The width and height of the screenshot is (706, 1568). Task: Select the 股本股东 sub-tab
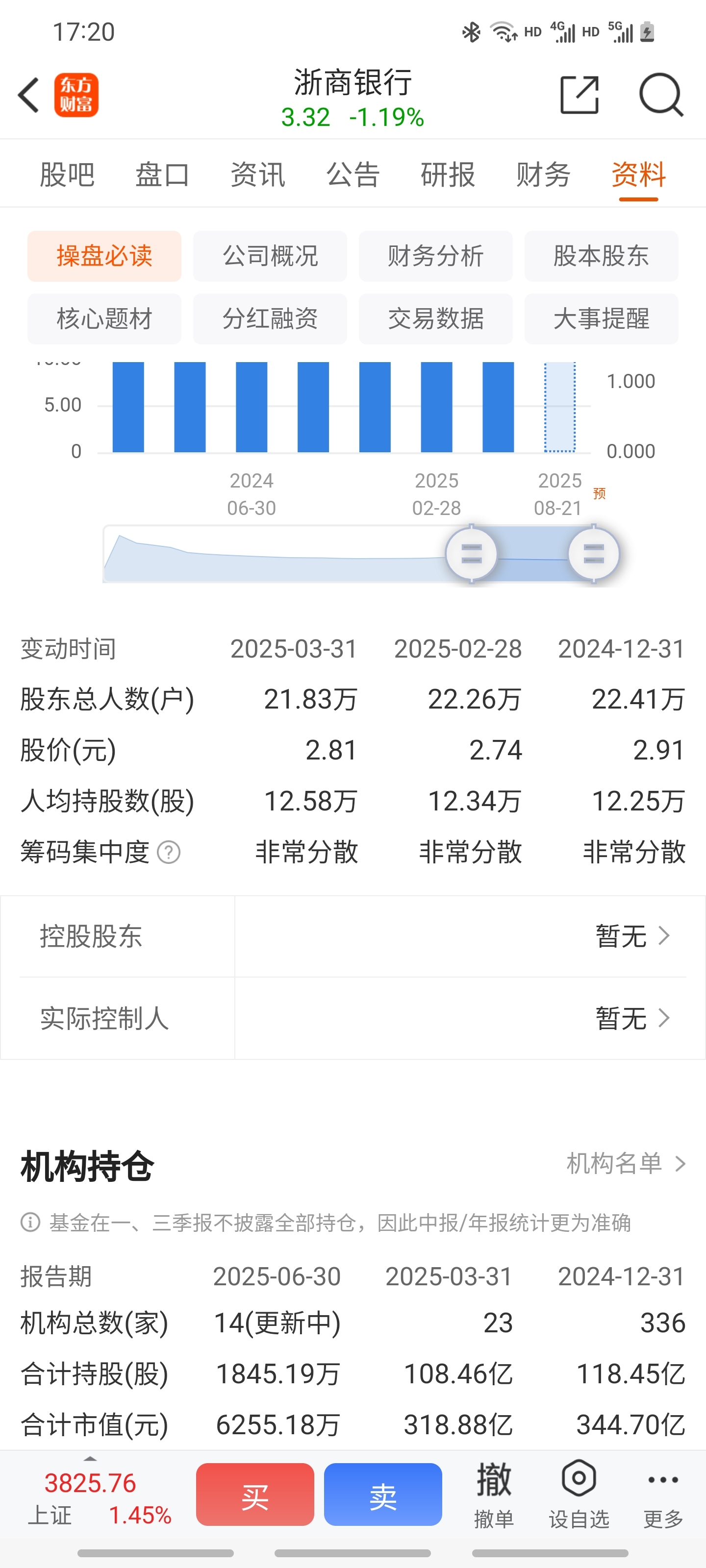601,256
